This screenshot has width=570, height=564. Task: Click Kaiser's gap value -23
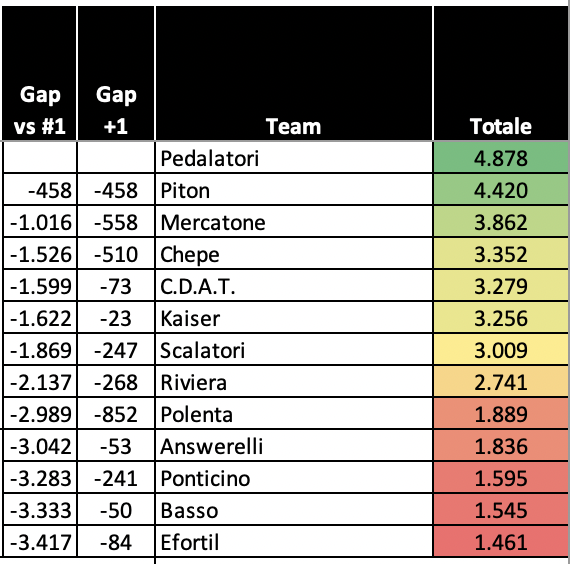pyautogui.click(x=116, y=318)
